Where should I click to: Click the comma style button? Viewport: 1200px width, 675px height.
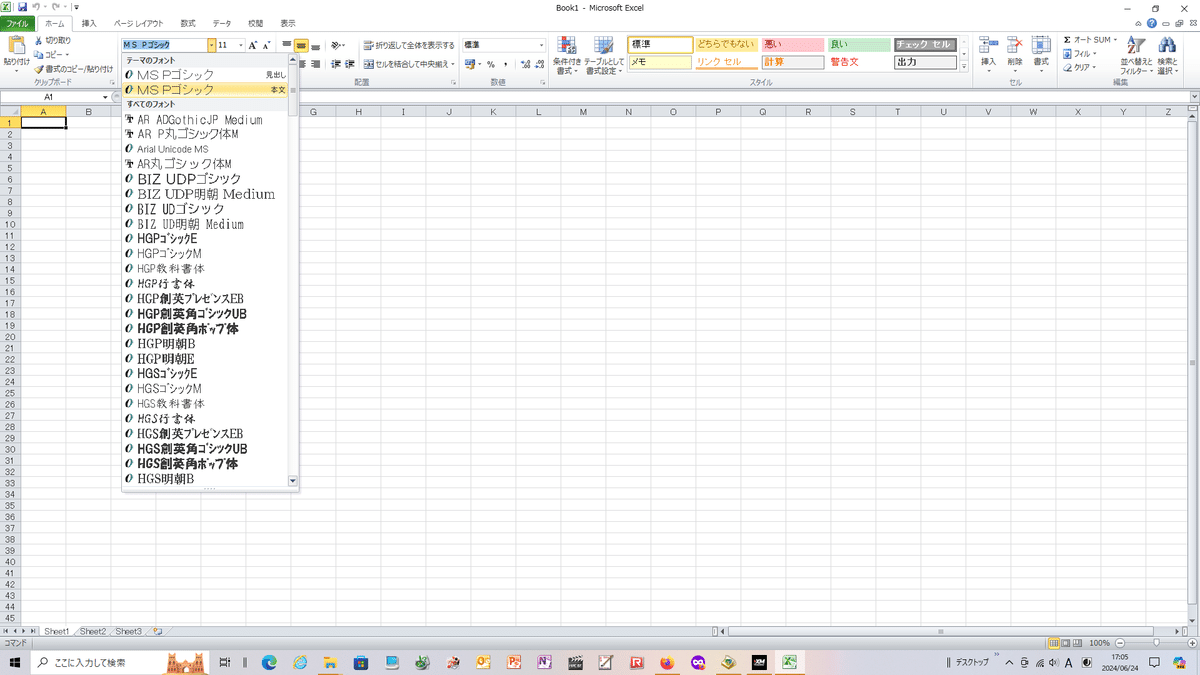coord(505,64)
